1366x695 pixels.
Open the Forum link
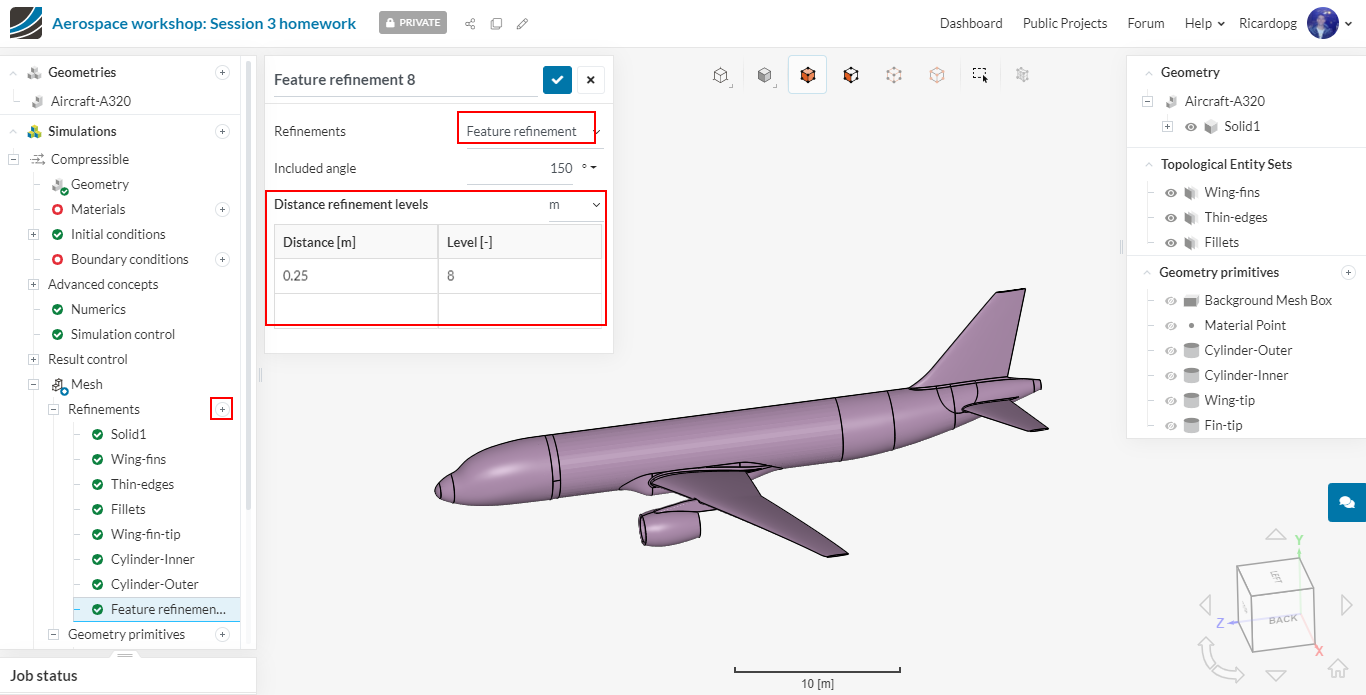[1146, 23]
